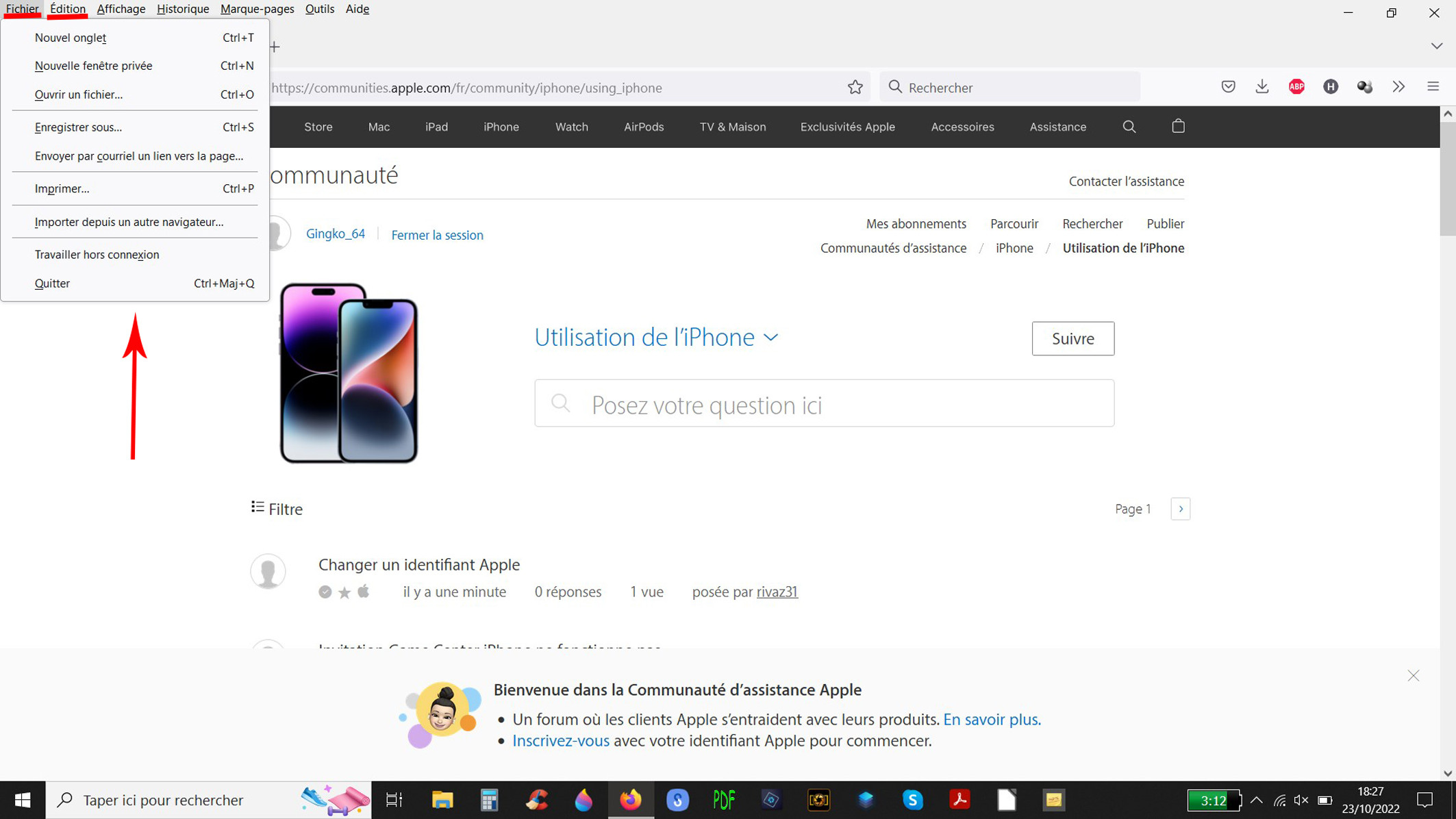1456x819 pixels.
Task: Click in the Posez votre question field
Action: point(824,404)
